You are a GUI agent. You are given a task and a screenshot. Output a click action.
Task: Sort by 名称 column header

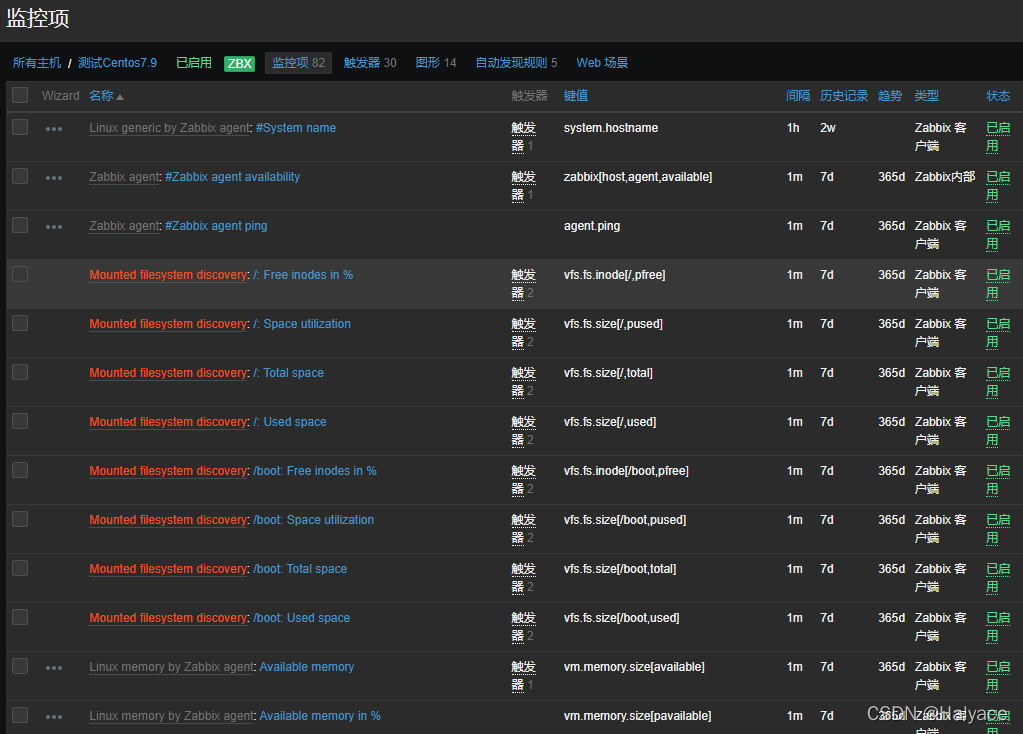coord(106,96)
